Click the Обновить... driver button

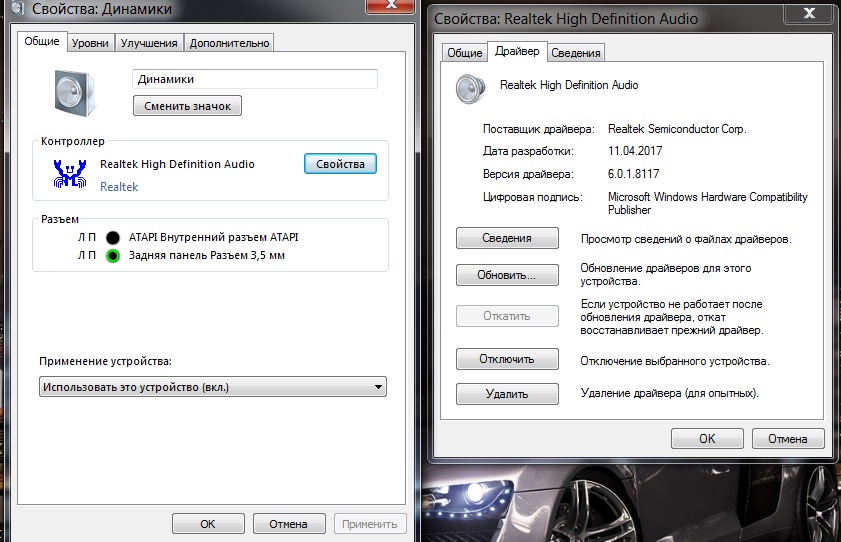[x=507, y=275]
